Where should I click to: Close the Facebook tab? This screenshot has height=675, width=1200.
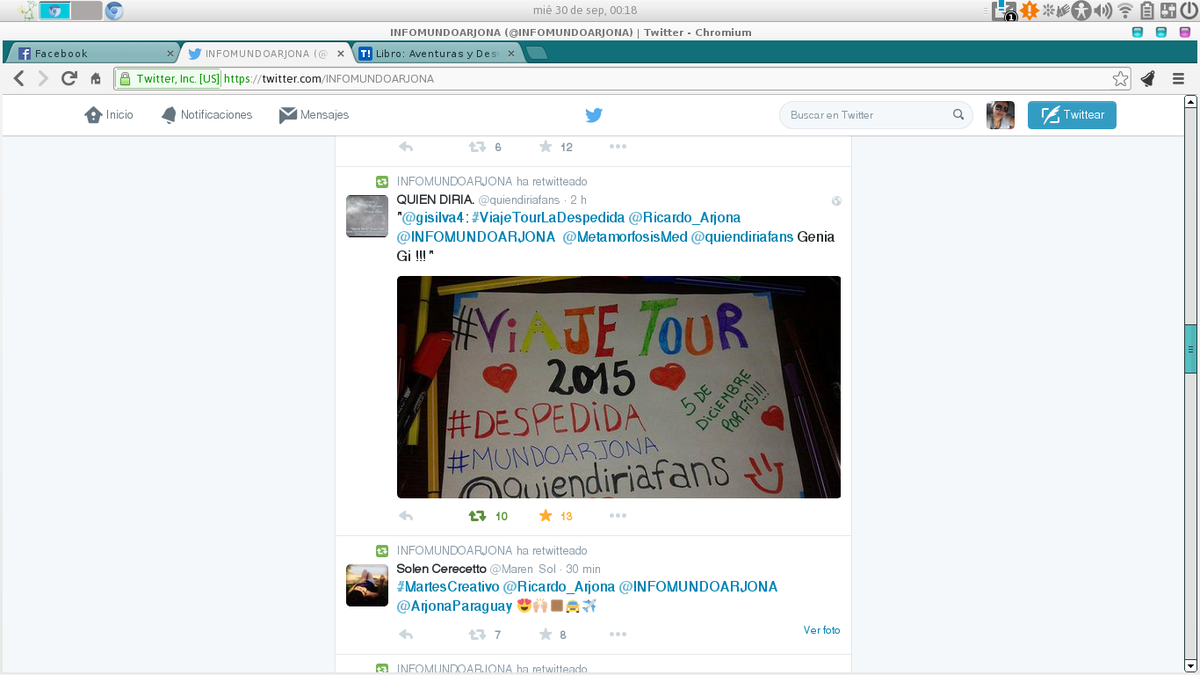coord(170,53)
